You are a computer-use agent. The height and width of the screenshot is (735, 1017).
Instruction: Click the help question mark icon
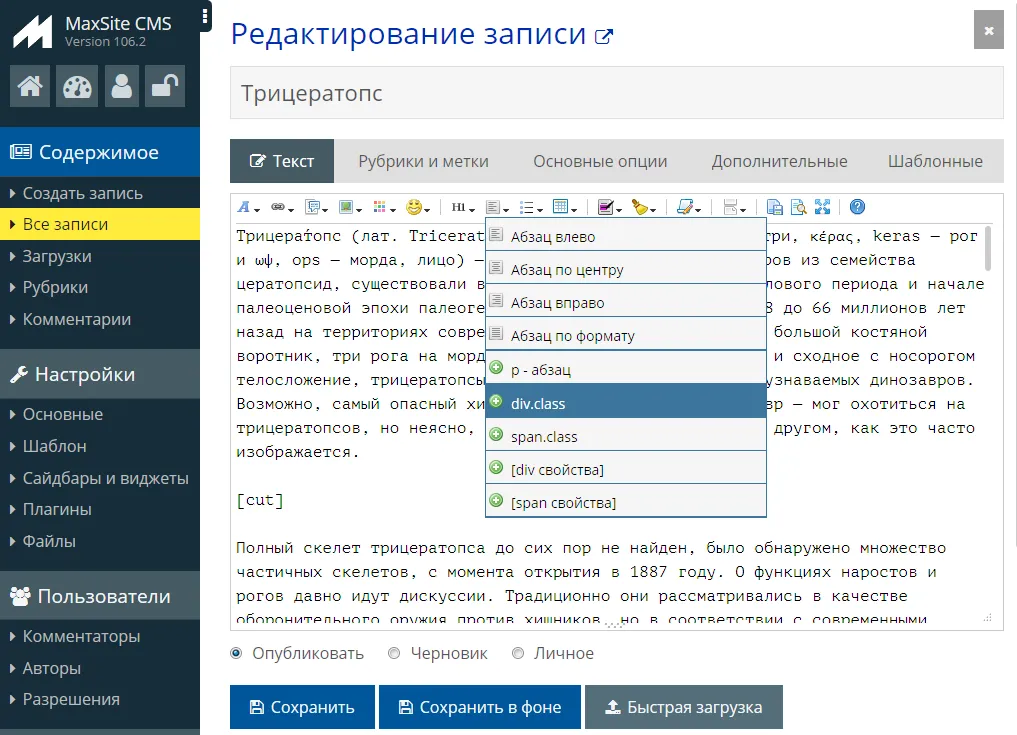point(857,207)
